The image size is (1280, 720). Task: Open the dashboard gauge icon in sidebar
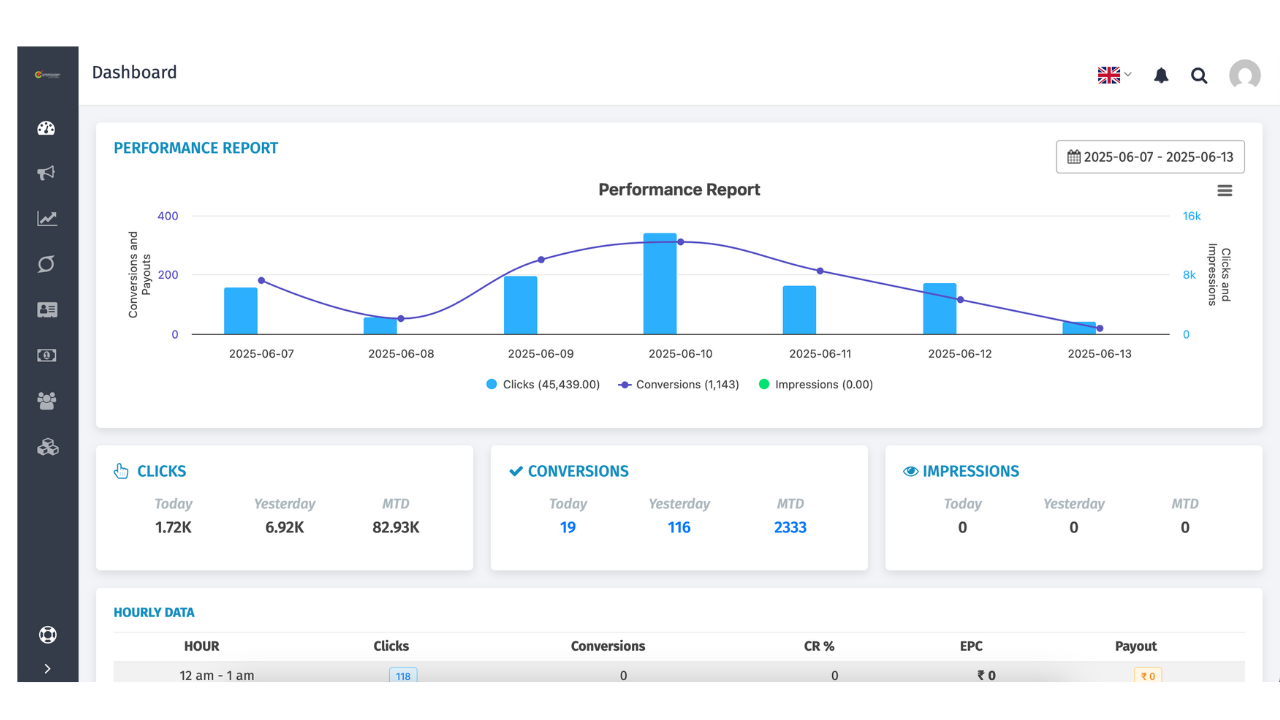[x=47, y=128]
